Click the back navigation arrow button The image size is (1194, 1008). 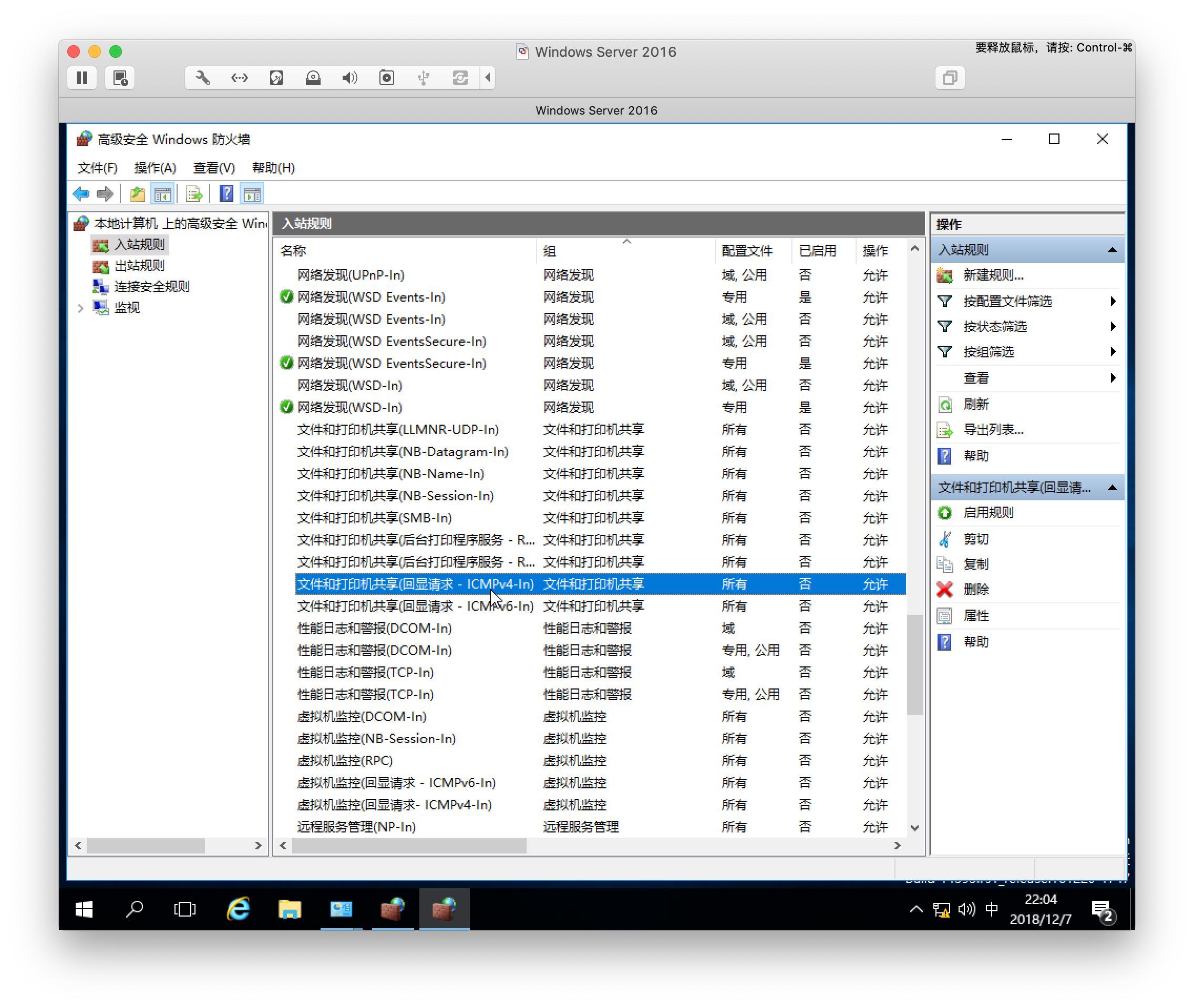click(81, 194)
